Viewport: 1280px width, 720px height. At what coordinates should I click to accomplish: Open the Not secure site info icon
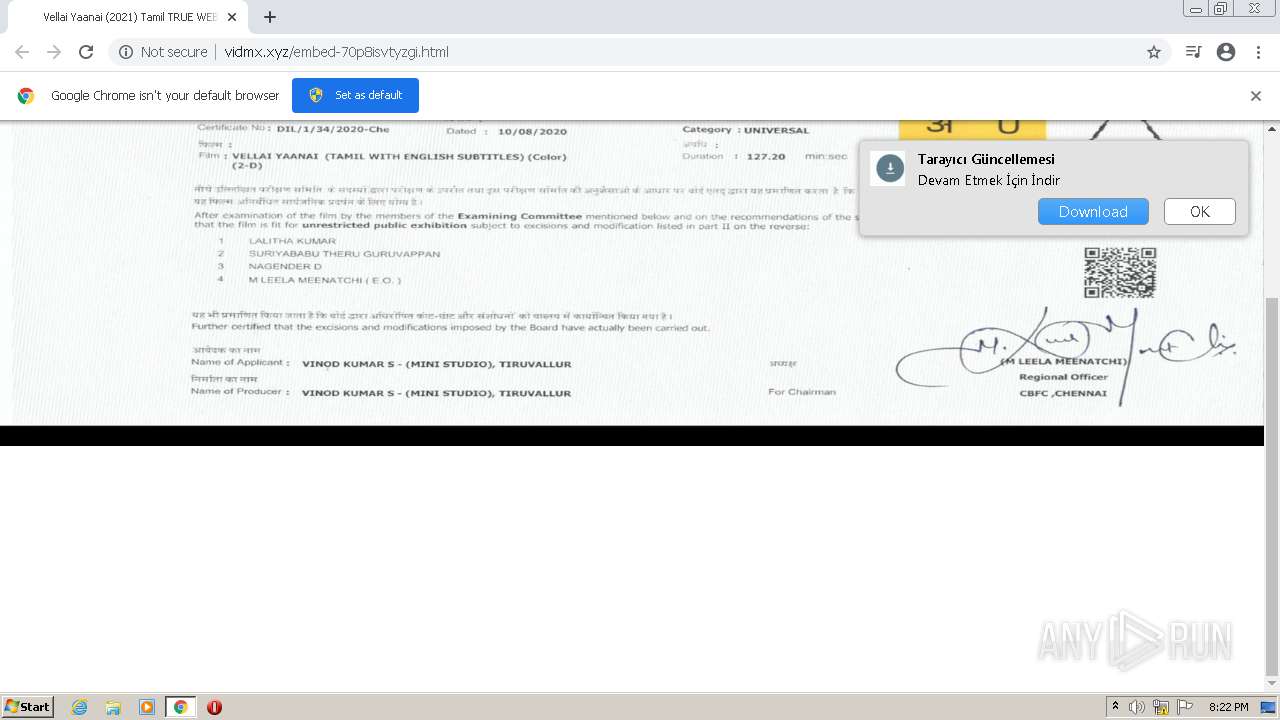point(126,52)
